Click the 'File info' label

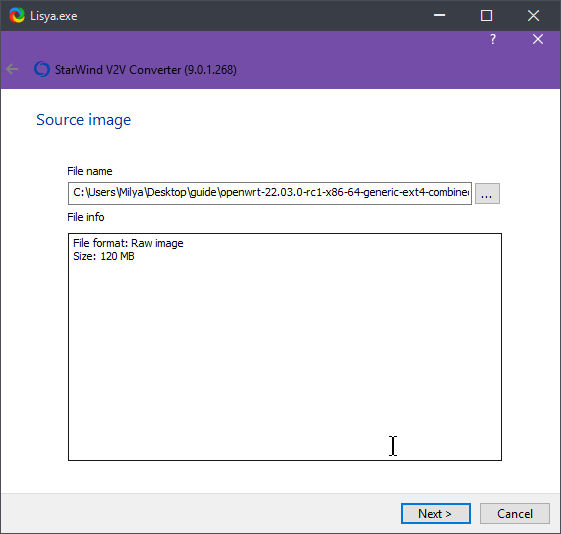click(86, 217)
